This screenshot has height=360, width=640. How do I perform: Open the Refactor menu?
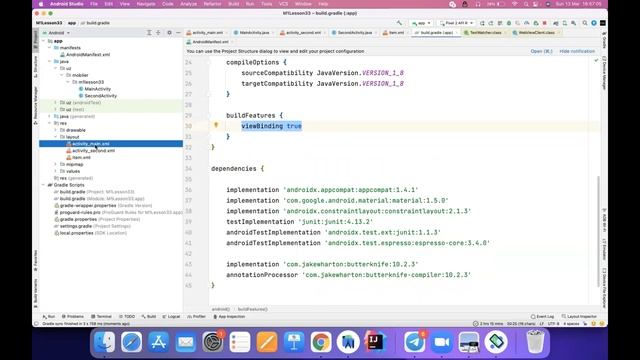212,4
